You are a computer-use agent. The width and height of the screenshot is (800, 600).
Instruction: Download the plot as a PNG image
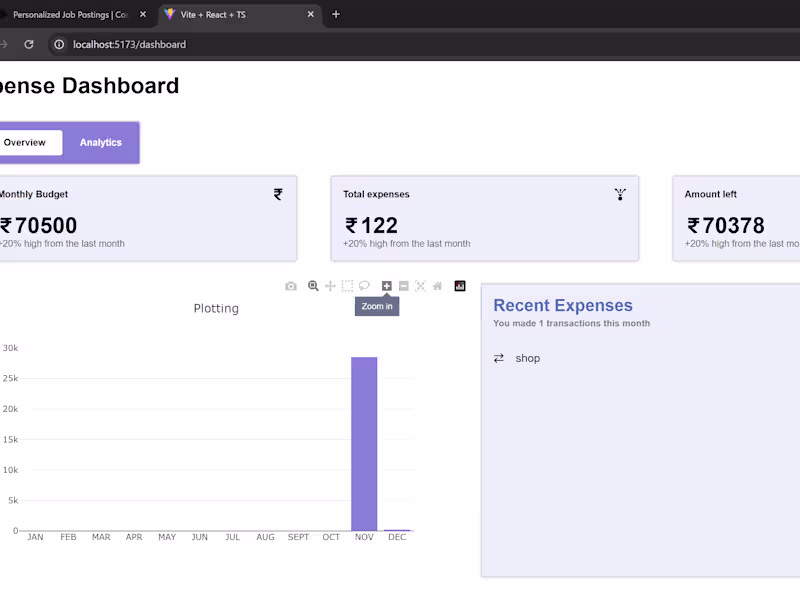(x=291, y=285)
